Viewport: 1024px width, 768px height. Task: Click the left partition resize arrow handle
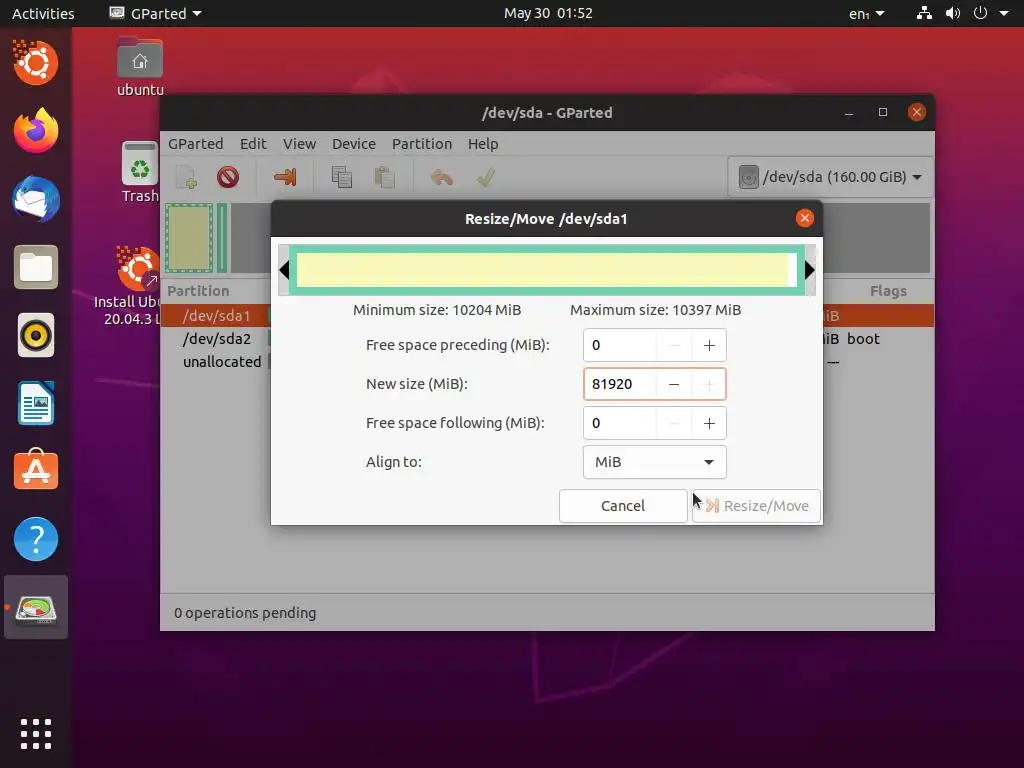[284, 270]
